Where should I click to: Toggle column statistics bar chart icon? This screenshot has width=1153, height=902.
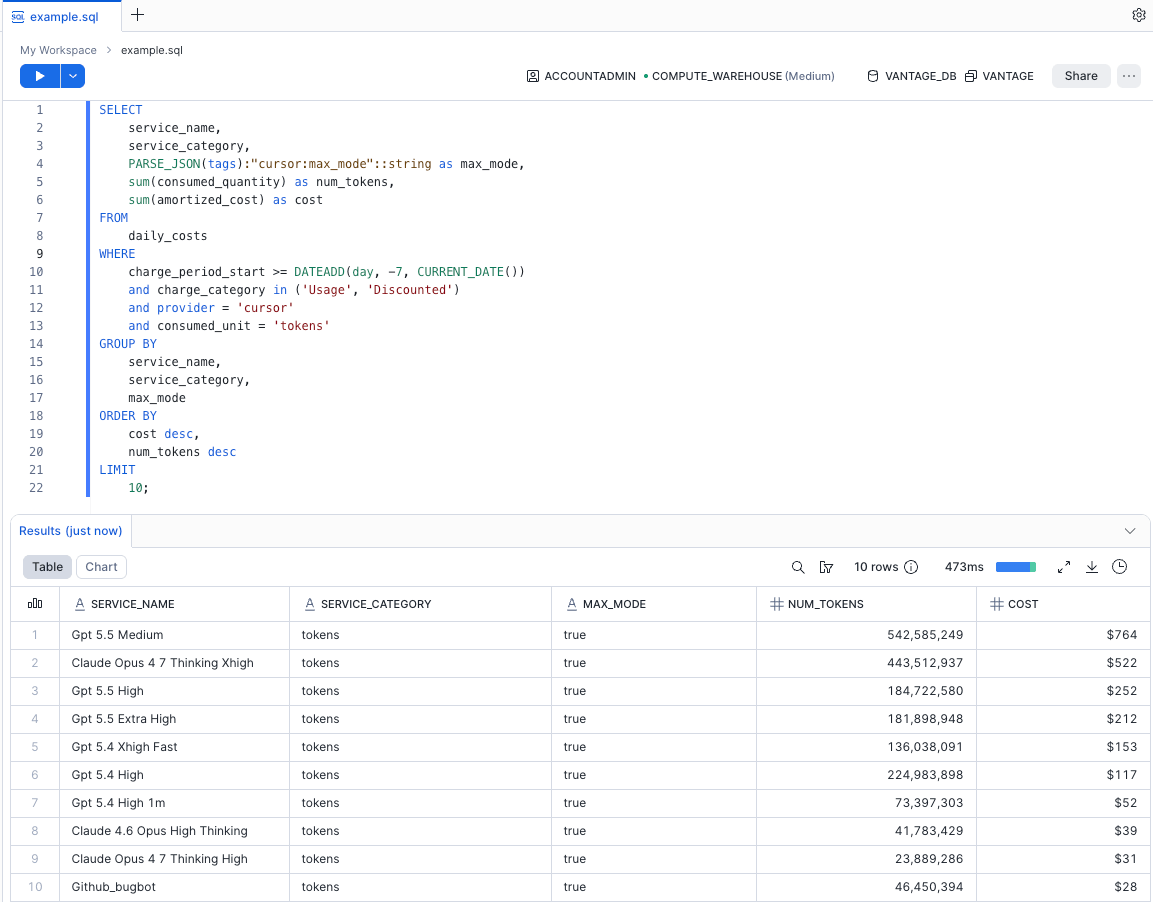pyautogui.click(x=35, y=604)
